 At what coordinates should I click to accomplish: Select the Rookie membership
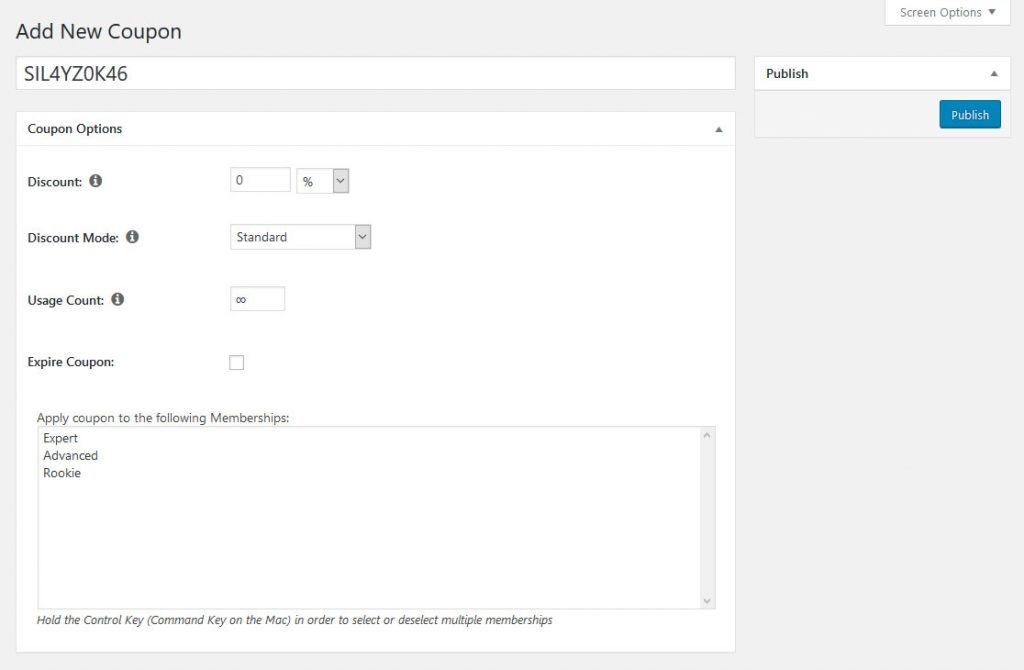coord(62,473)
